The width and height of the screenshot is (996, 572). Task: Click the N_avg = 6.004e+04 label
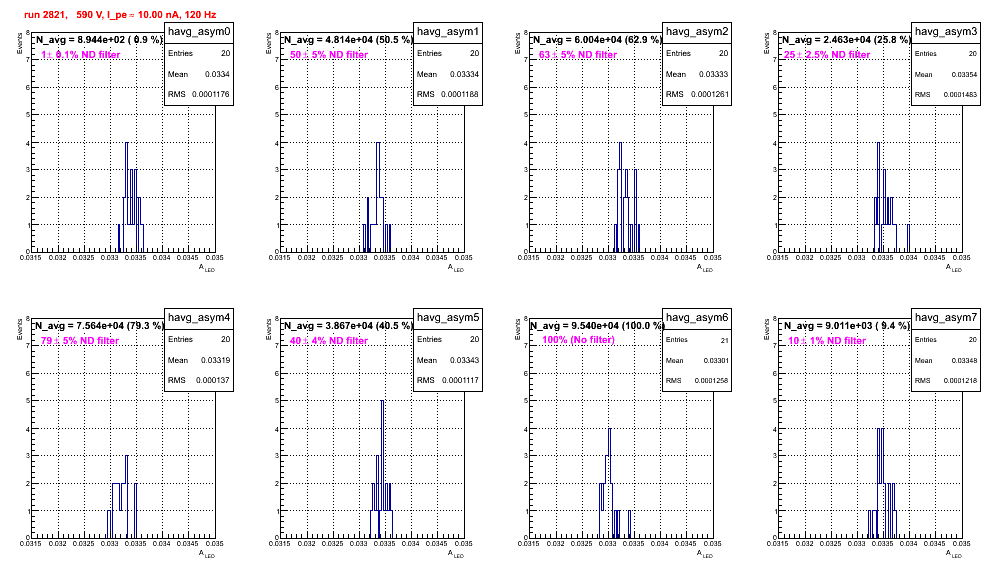point(596,40)
